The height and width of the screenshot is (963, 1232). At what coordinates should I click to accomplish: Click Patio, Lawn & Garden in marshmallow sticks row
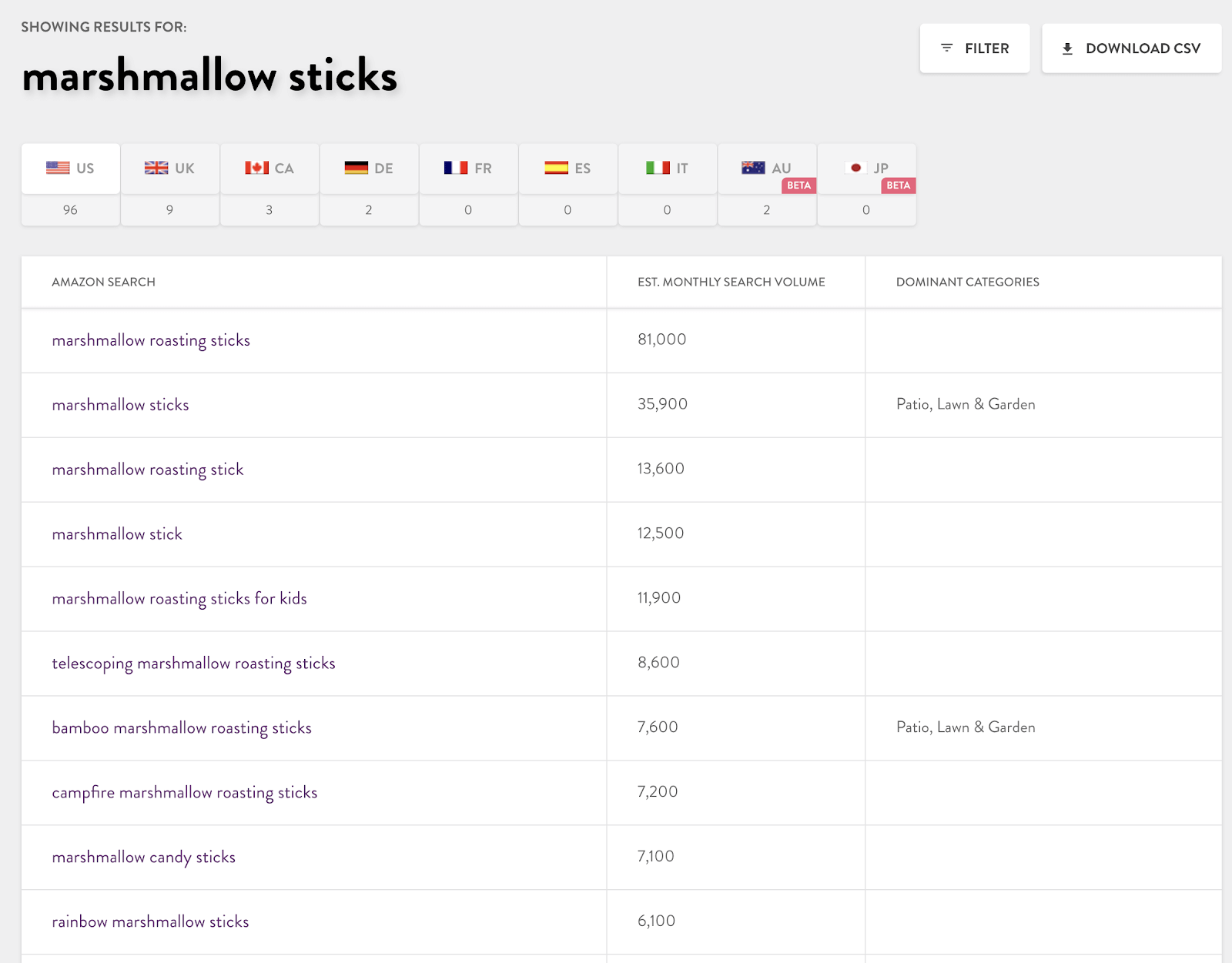click(x=966, y=404)
